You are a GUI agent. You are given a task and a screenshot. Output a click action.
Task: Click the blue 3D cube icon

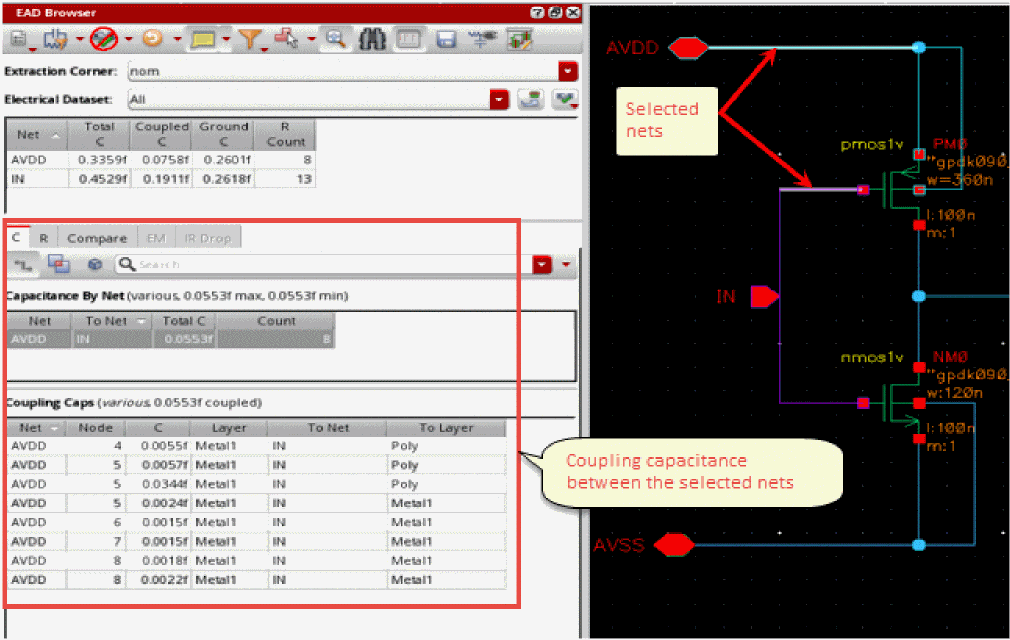[95, 265]
